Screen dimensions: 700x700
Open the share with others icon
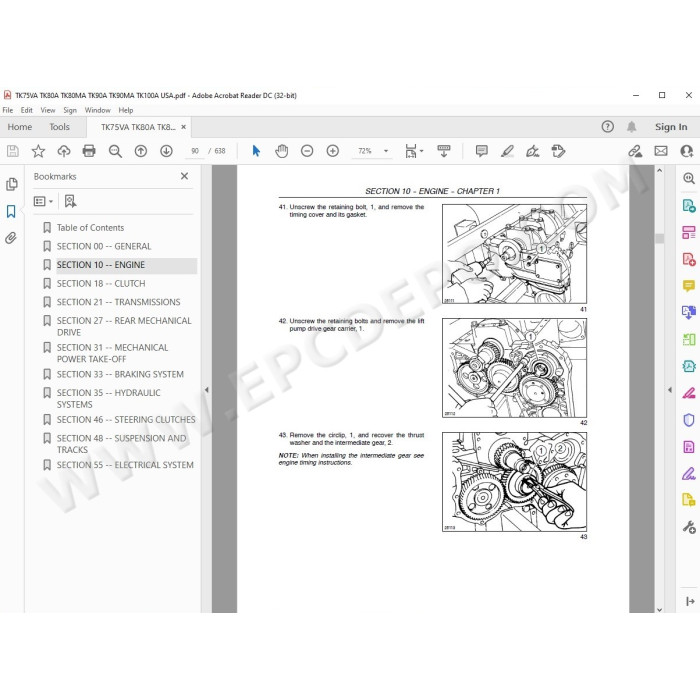tap(687, 151)
